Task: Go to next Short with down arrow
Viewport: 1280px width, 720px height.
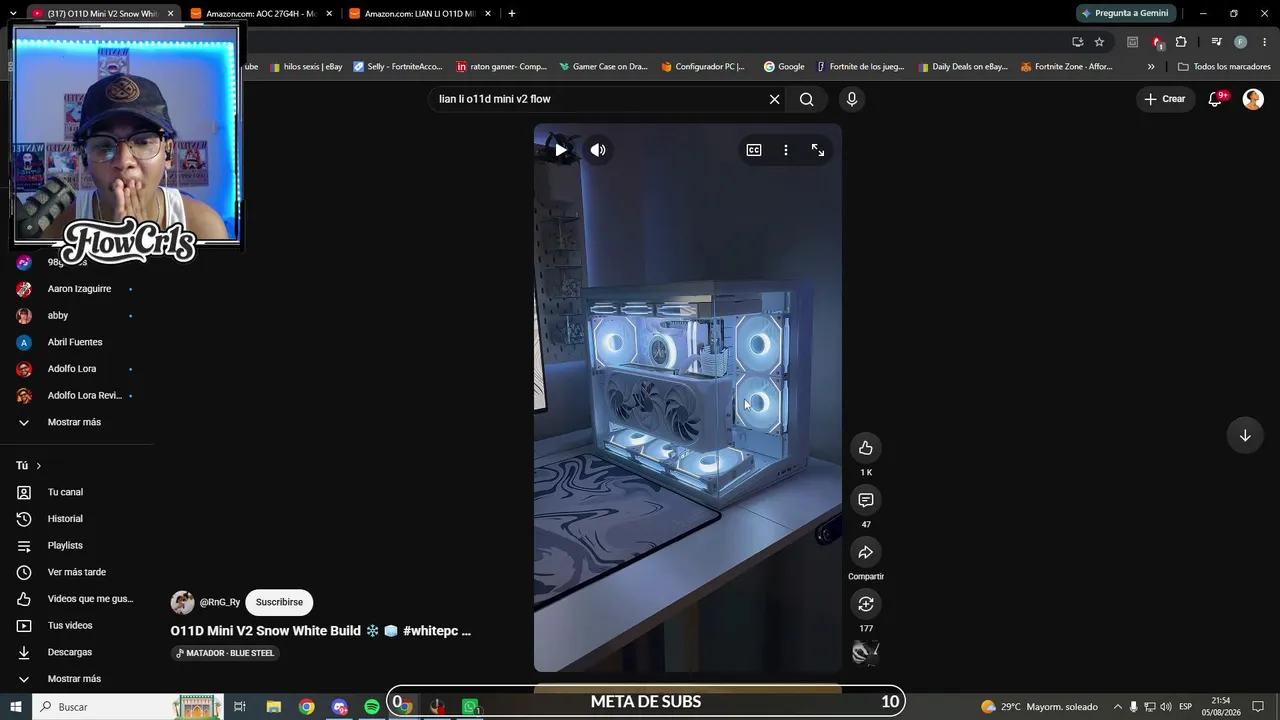Action: pyautogui.click(x=1245, y=435)
